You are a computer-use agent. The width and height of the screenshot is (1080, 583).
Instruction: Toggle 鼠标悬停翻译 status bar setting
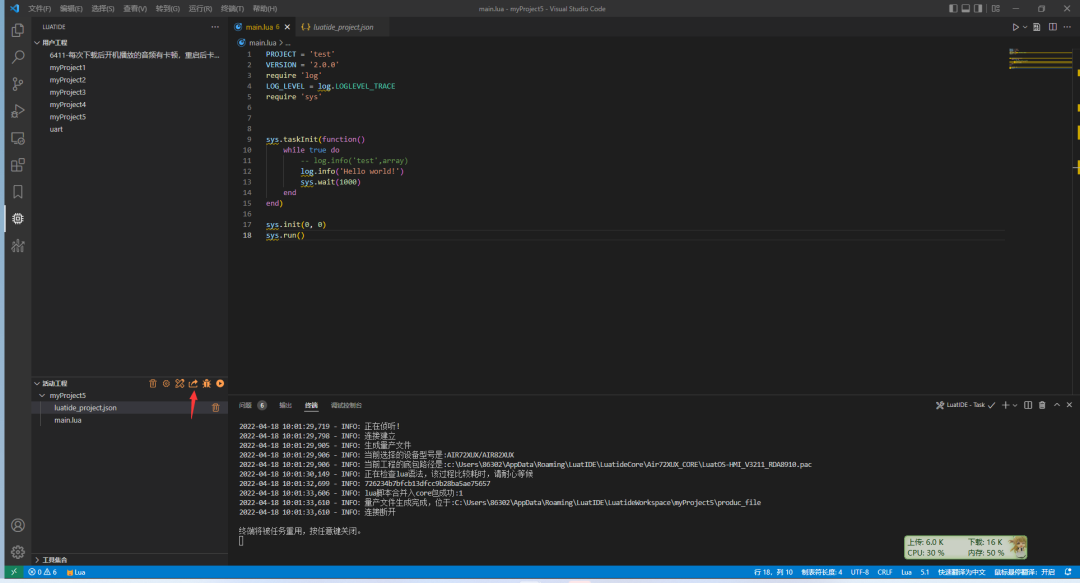(1024, 573)
